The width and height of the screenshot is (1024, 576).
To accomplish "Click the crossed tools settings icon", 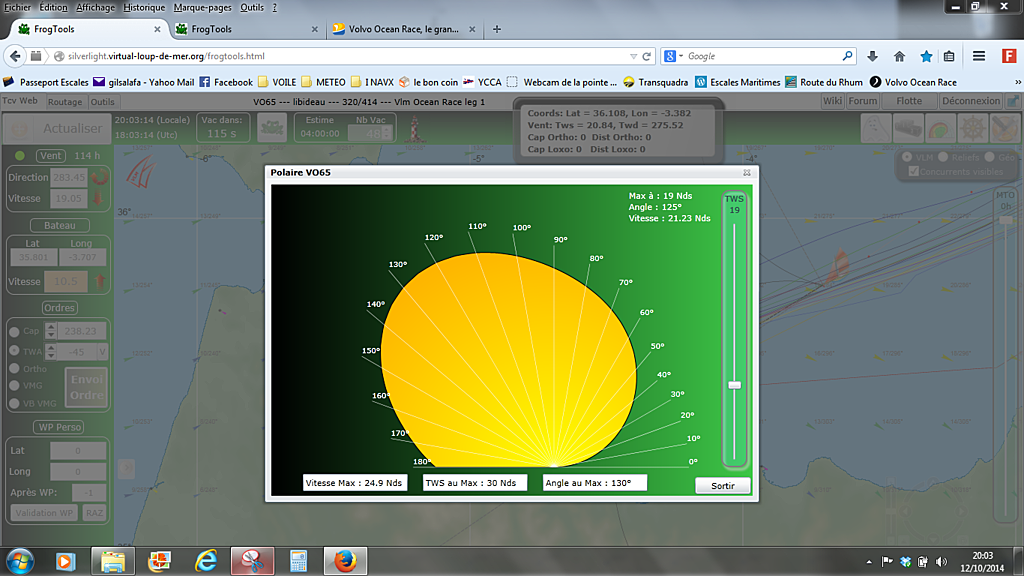I will click(1004, 128).
